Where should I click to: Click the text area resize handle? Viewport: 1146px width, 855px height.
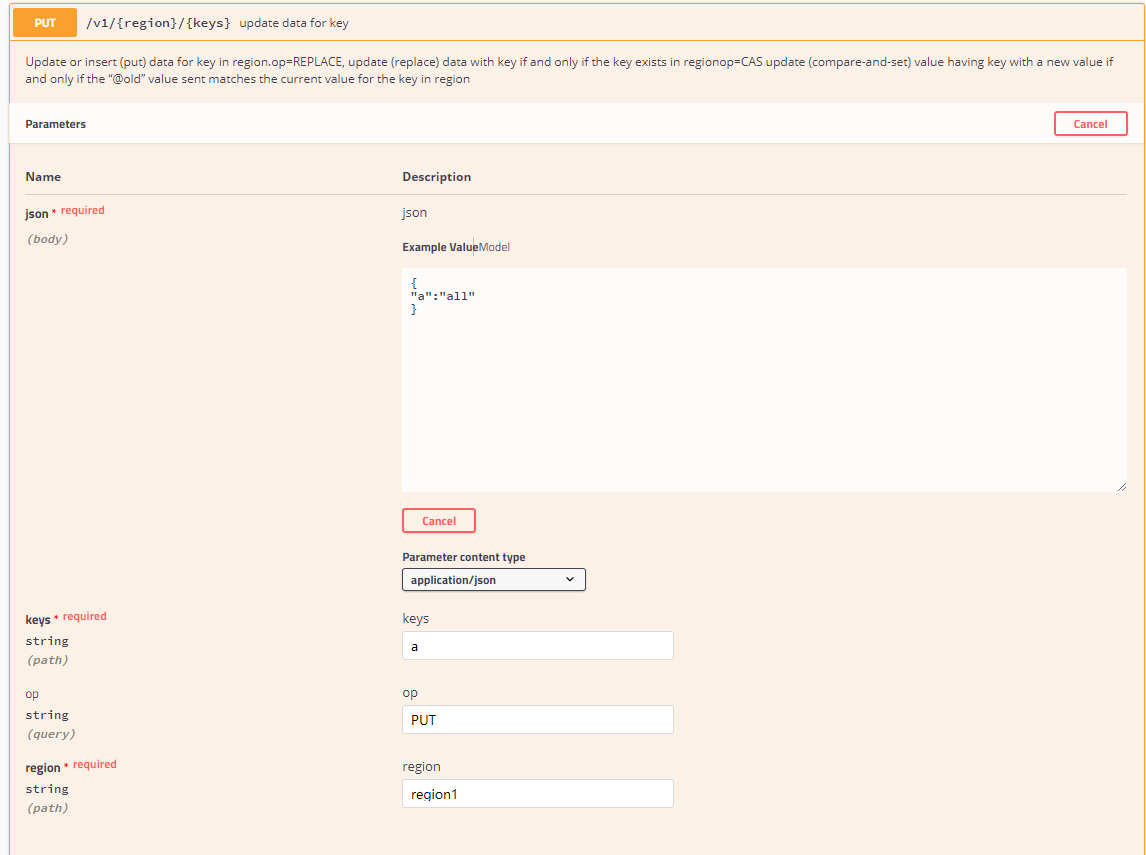pos(1121,486)
